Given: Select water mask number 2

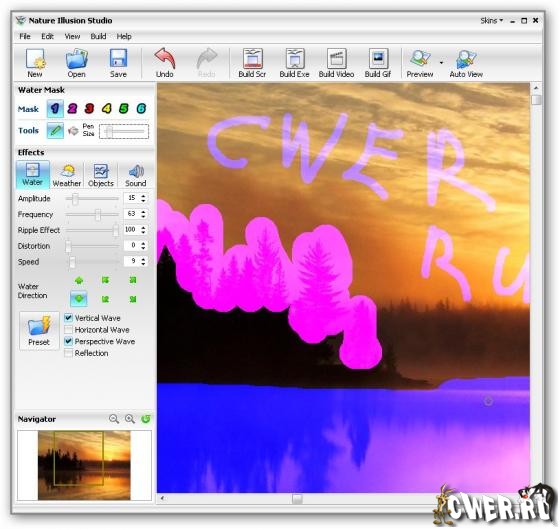Looking at the screenshot, I should tap(72, 109).
